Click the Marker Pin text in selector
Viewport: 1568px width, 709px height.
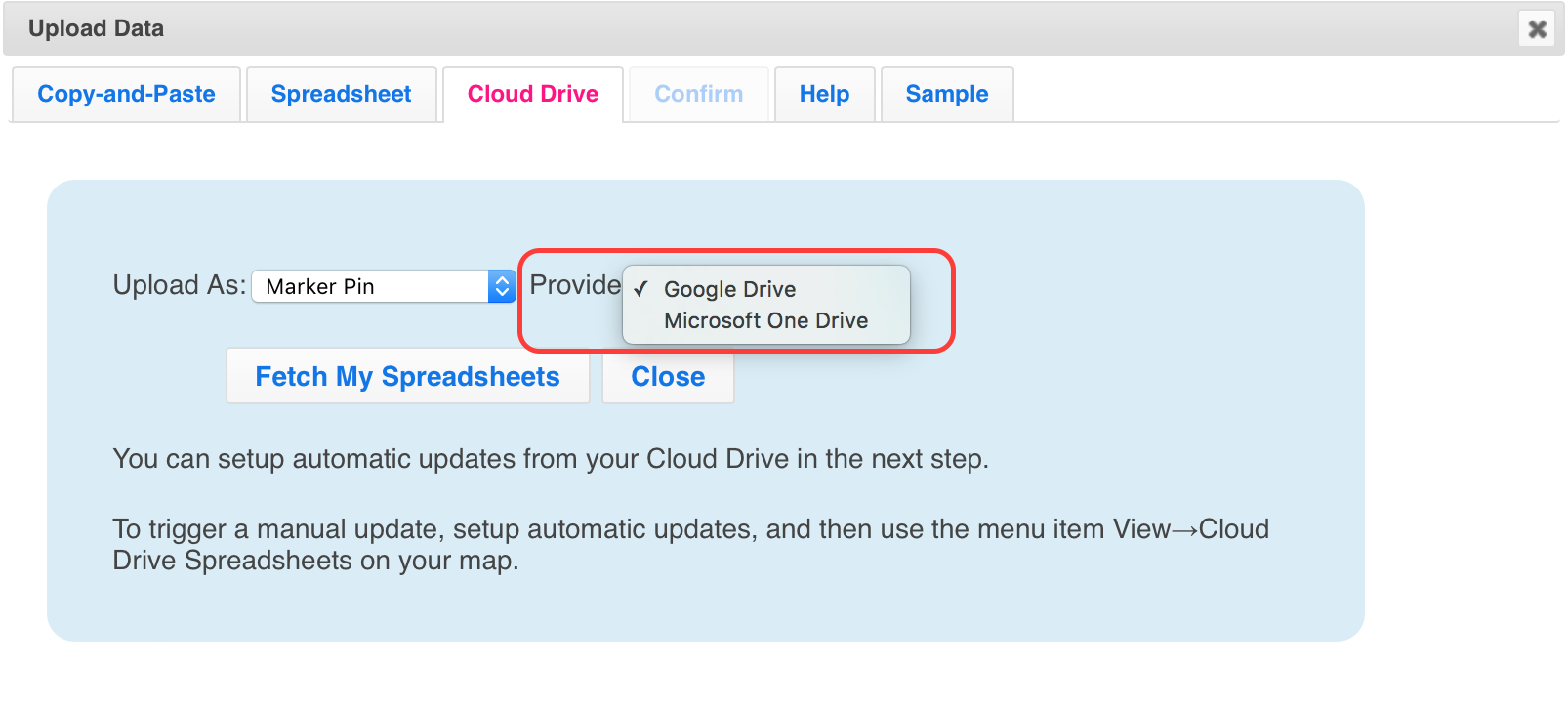320,286
